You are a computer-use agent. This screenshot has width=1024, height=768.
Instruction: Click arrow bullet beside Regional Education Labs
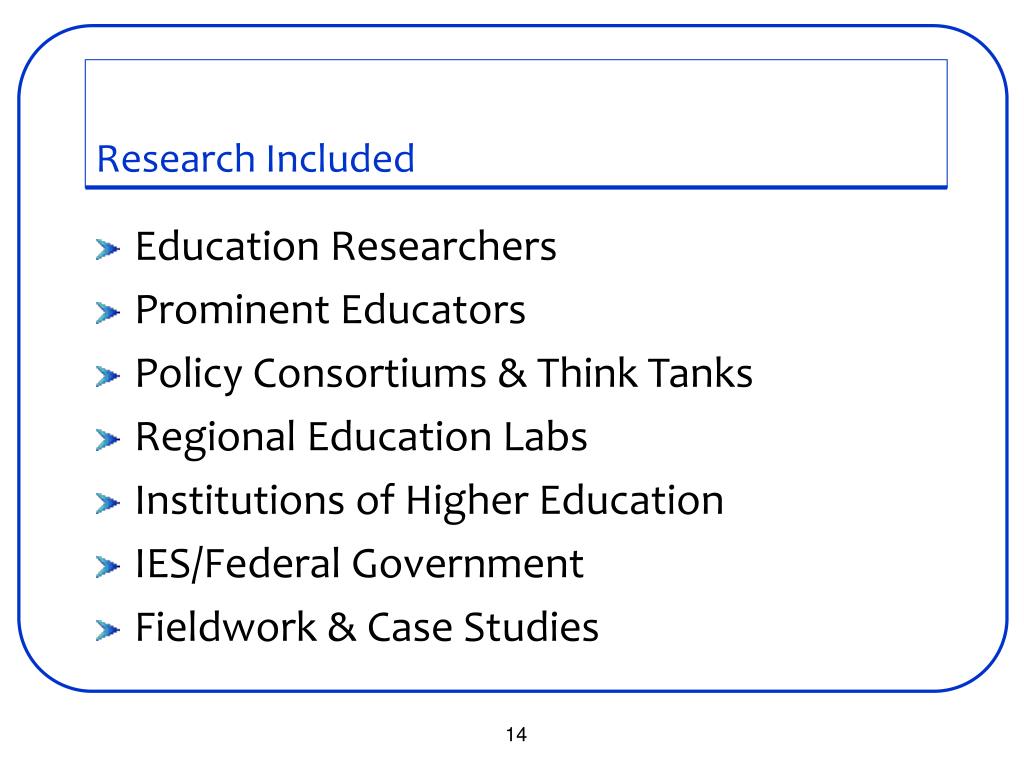pos(108,440)
